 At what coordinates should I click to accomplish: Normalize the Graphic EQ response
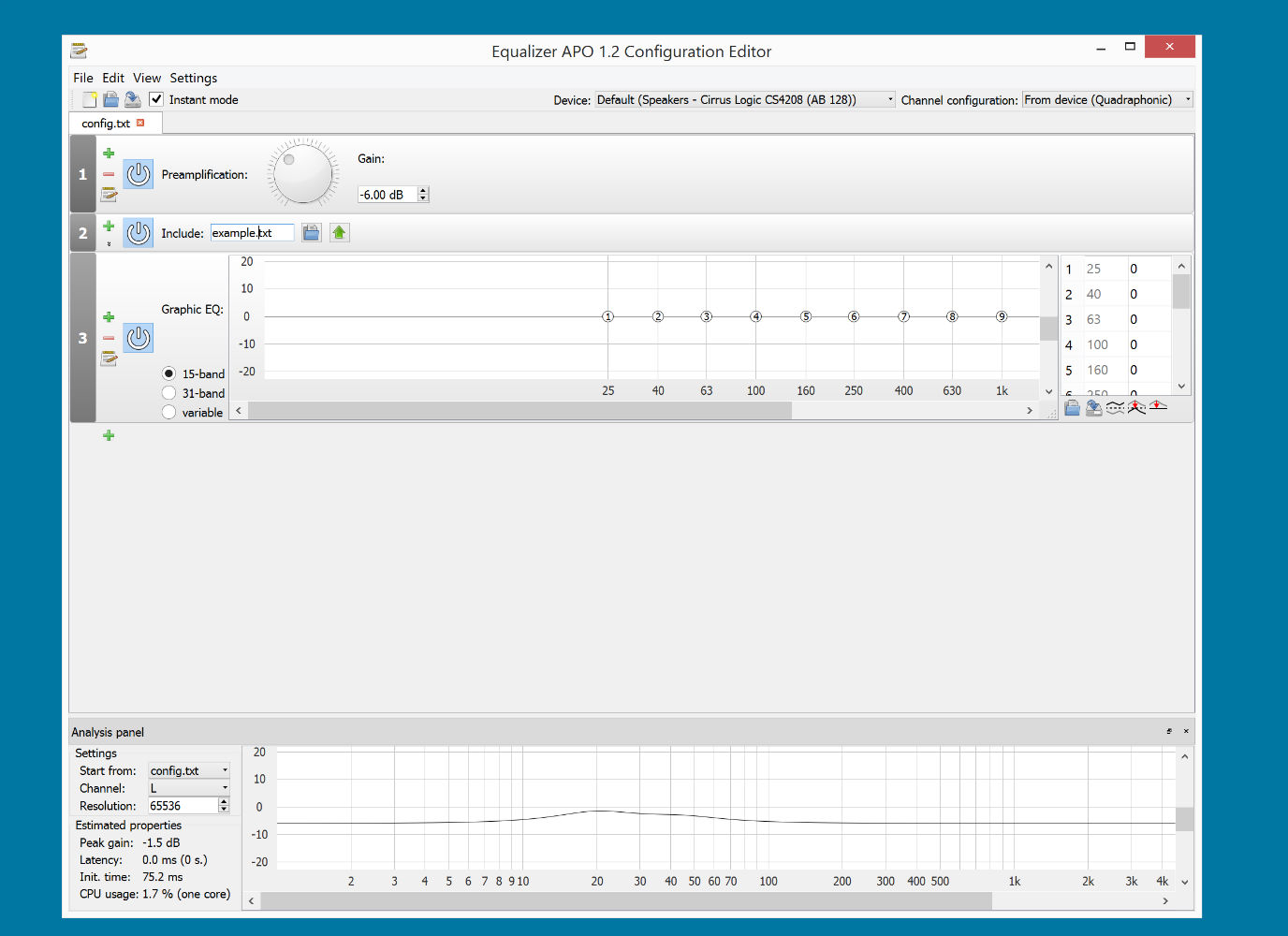click(x=1136, y=407)
